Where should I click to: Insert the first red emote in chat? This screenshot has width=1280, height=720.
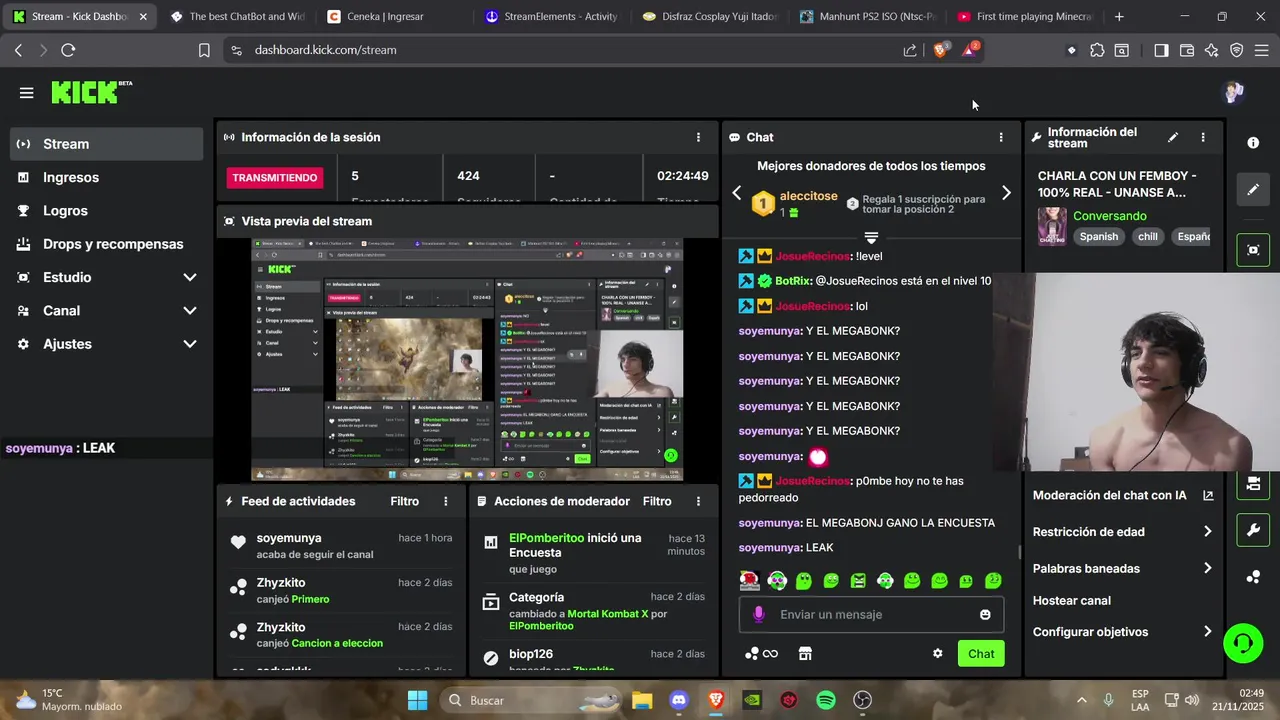(749, 580)
